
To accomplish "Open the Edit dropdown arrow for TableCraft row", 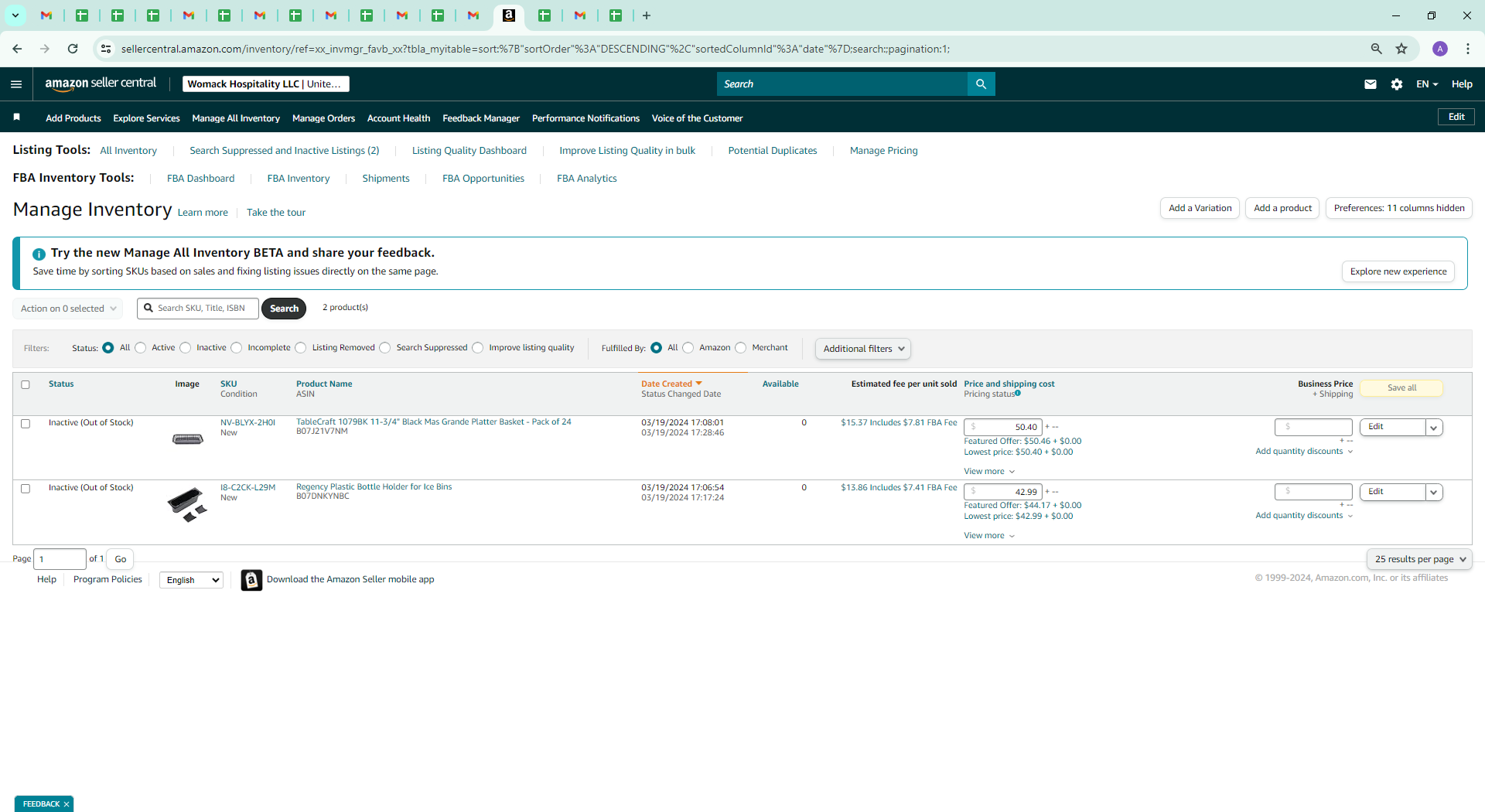I will (1434, 428).
